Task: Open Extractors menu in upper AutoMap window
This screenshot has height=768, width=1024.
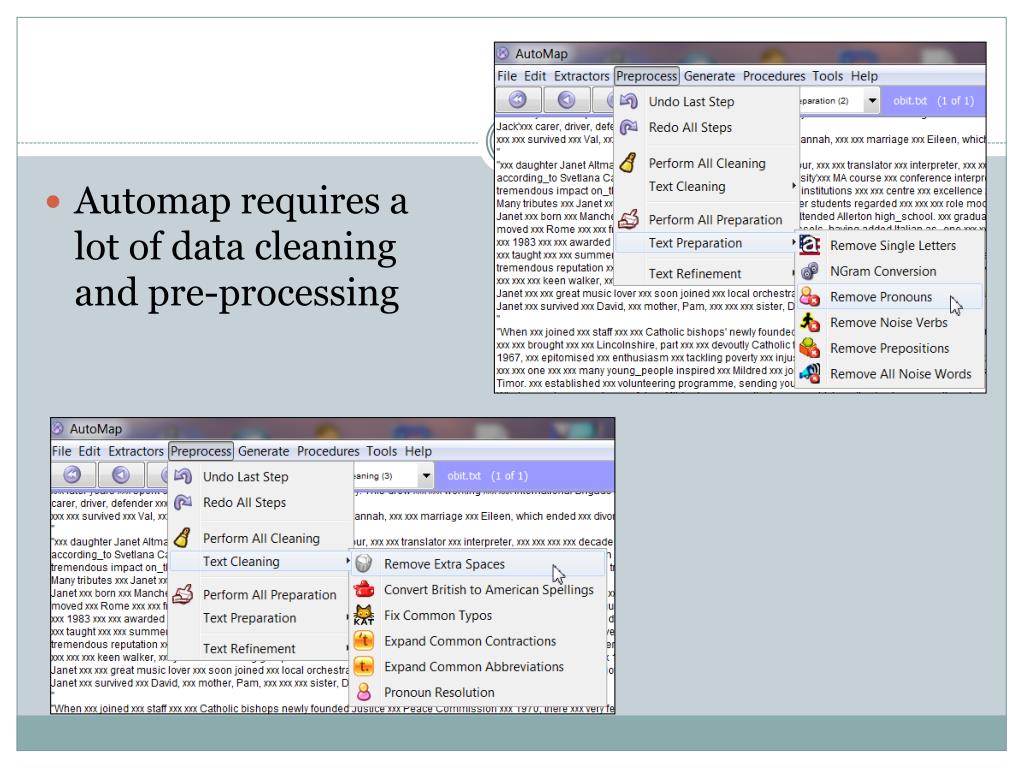Action: tap(581, 76)
